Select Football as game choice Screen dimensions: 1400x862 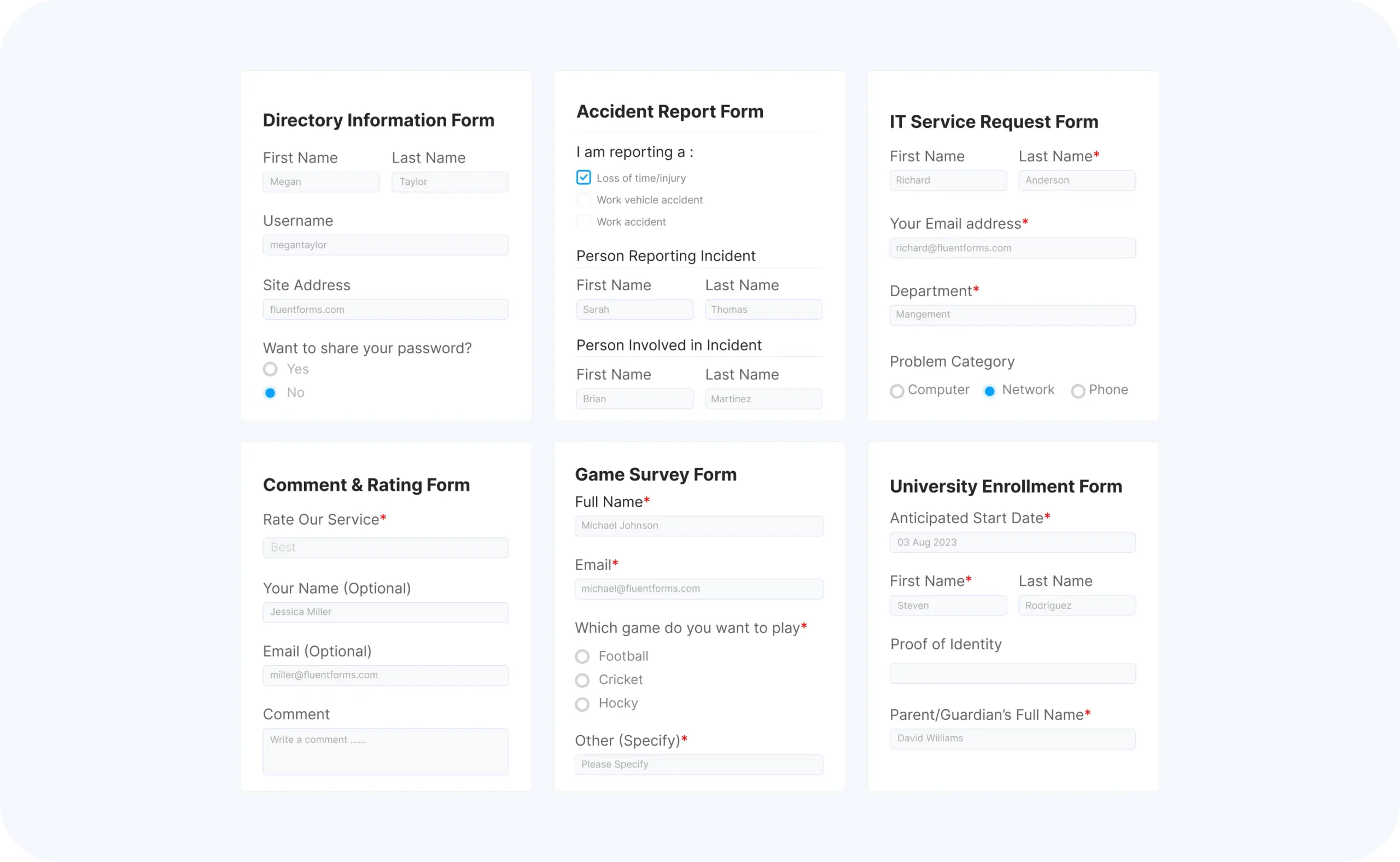[x=582, y=657]
